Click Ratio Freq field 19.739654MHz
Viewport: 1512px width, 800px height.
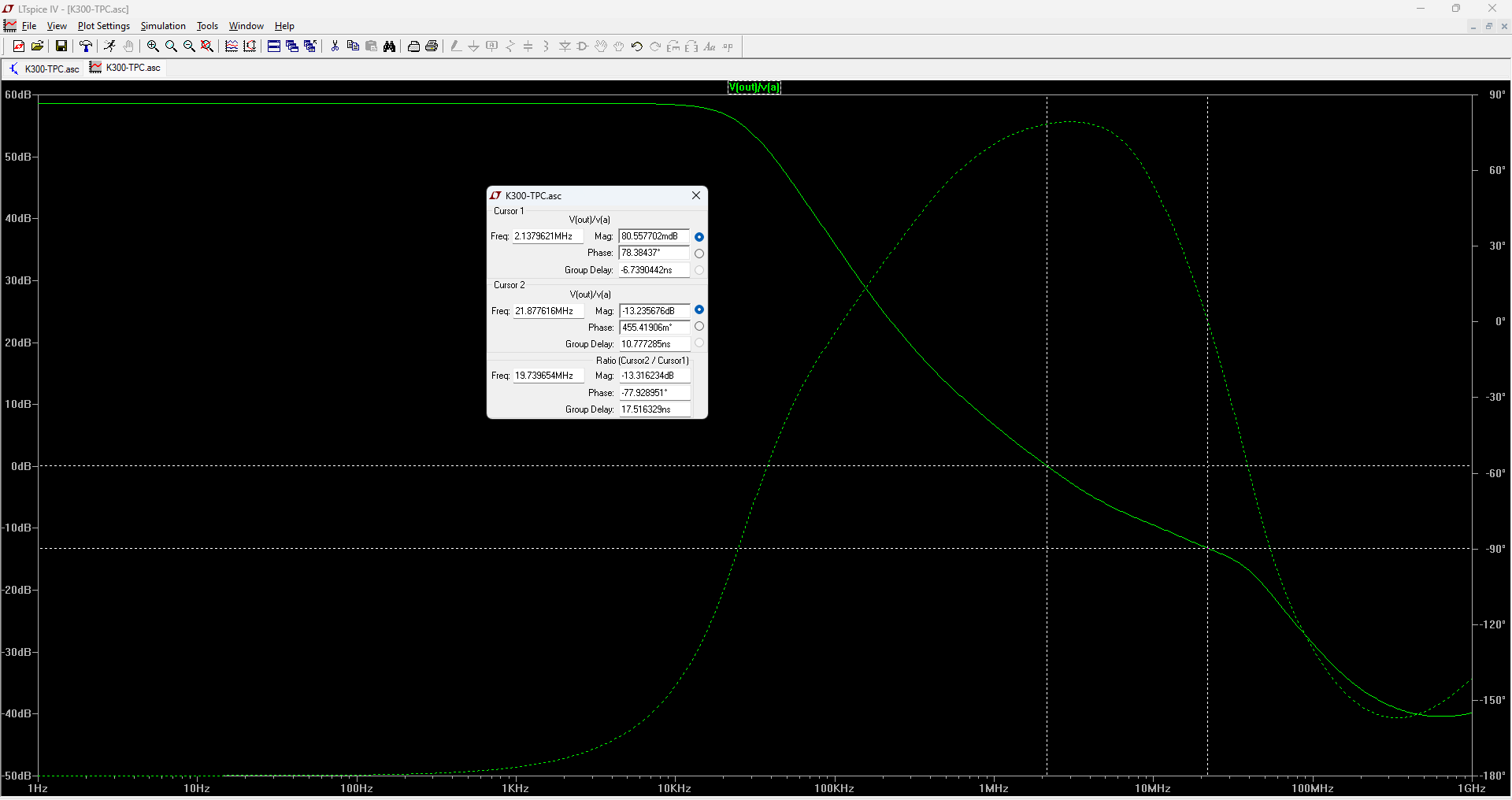549,376
